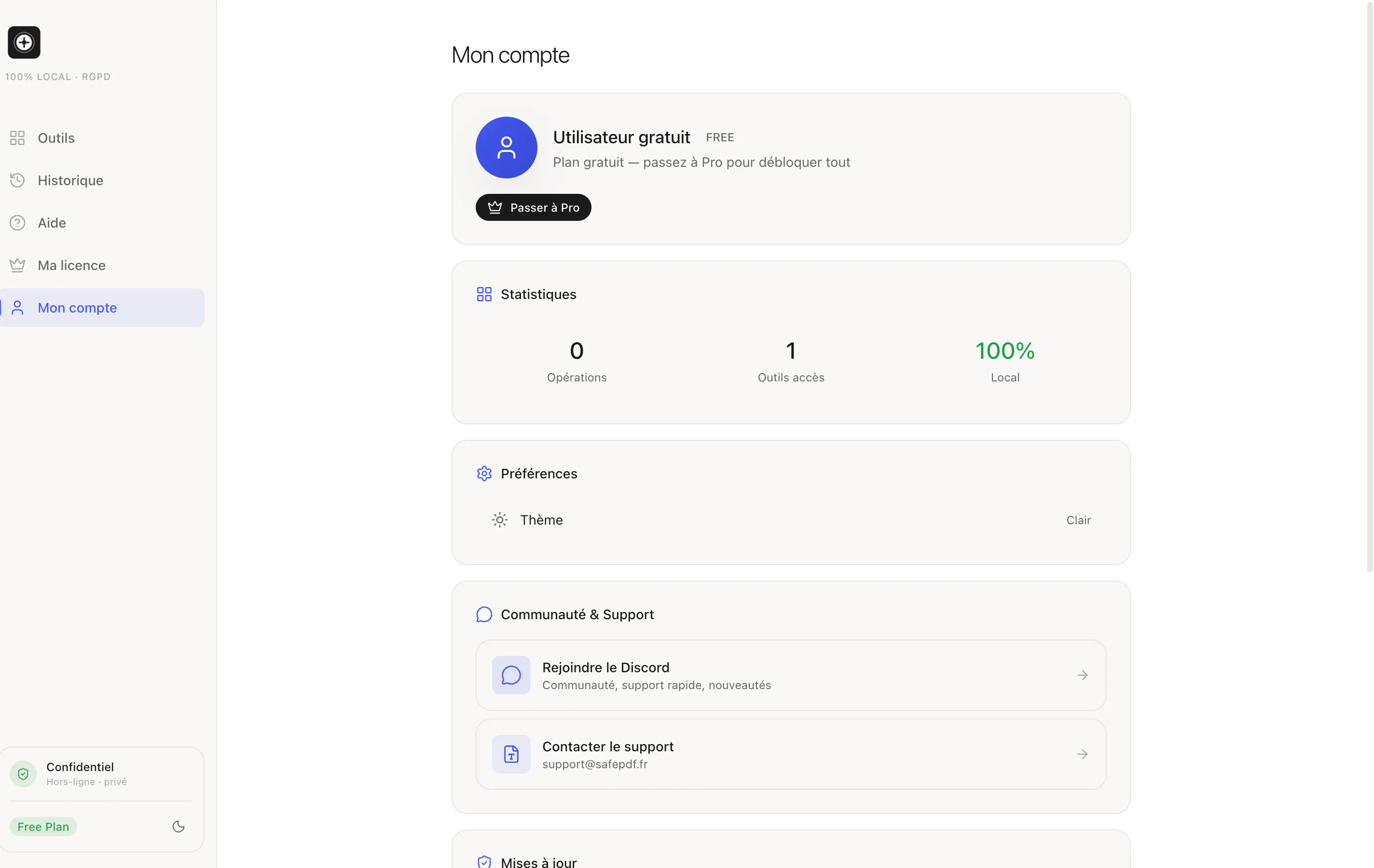Click the support document icon tile
Image resolution: width=1374 pixels, height=868 pixels.
coord(511,754)
